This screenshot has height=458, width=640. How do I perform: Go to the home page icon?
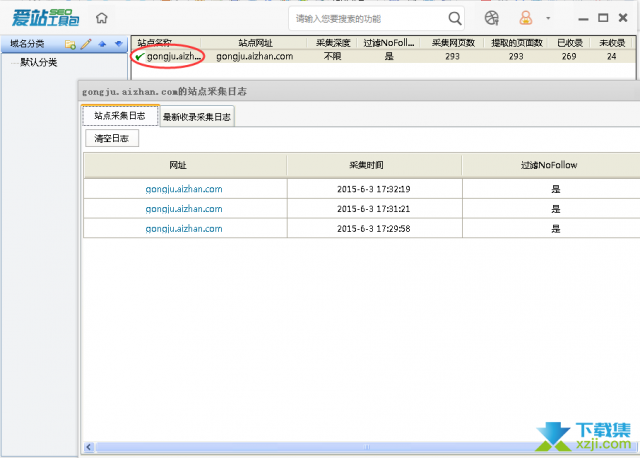102,18
